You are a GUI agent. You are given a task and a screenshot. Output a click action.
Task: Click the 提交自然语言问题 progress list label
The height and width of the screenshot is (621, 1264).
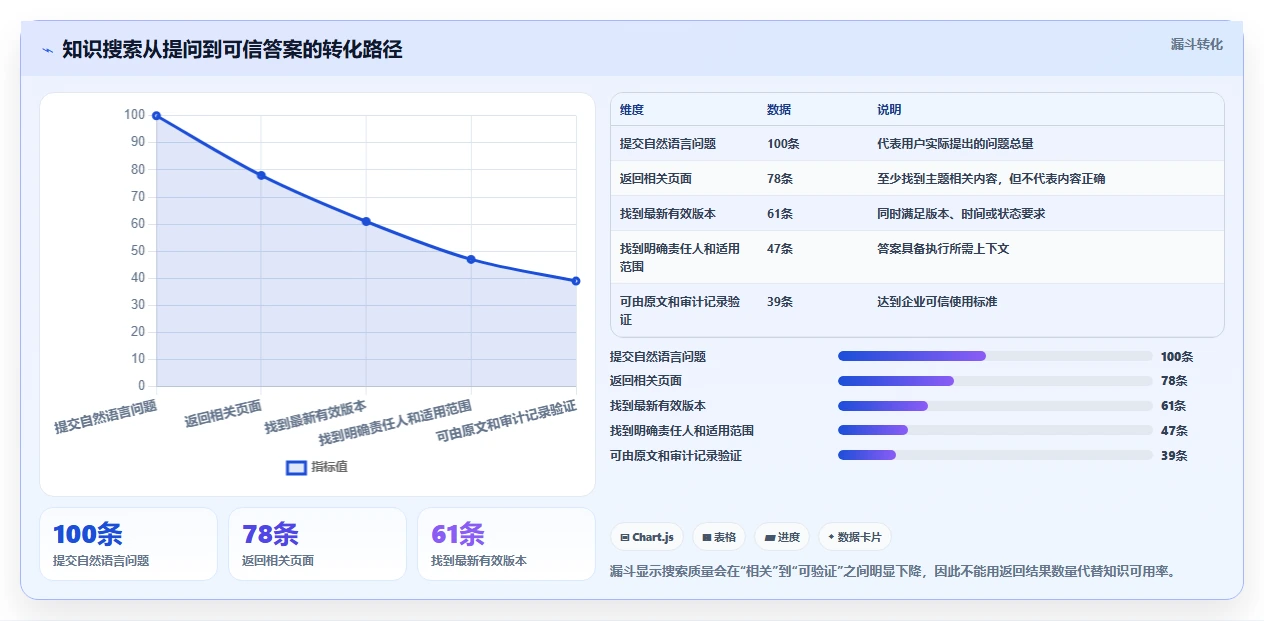pos(658,356)
